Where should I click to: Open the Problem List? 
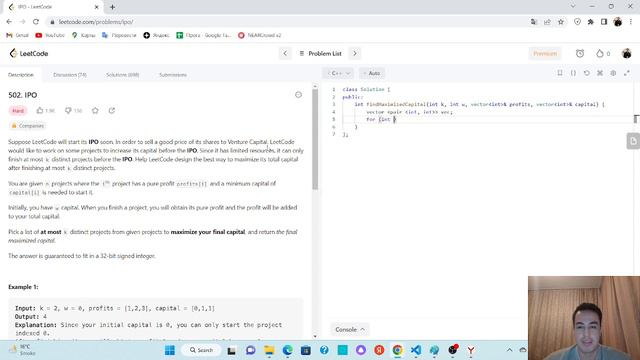320,53
